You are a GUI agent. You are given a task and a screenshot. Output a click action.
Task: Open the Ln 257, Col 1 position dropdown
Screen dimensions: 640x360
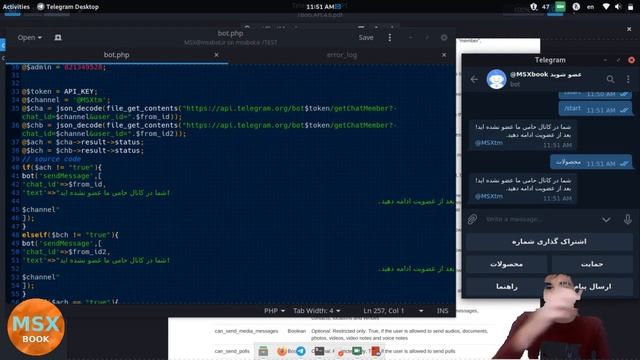(393, 311)
